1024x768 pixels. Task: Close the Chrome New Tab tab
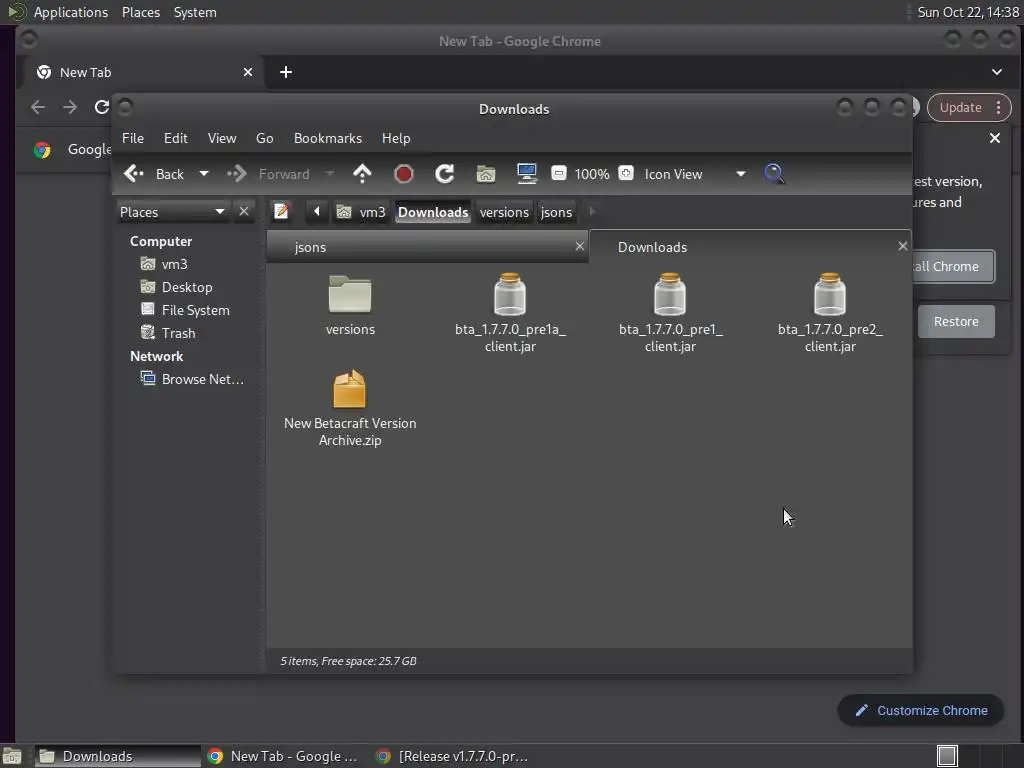coord(248,72)
